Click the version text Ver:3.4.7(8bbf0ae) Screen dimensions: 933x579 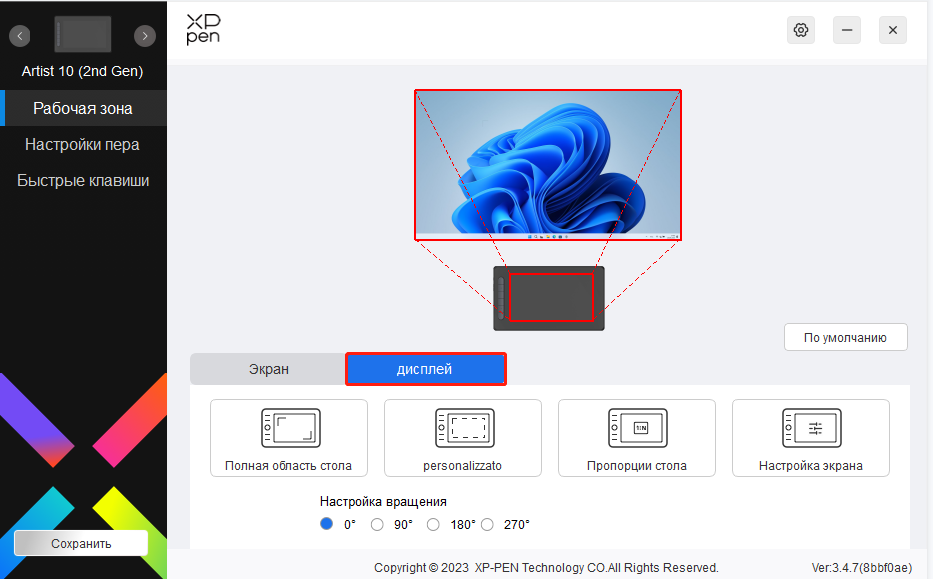pyautogui.click(x=862, y=568)
